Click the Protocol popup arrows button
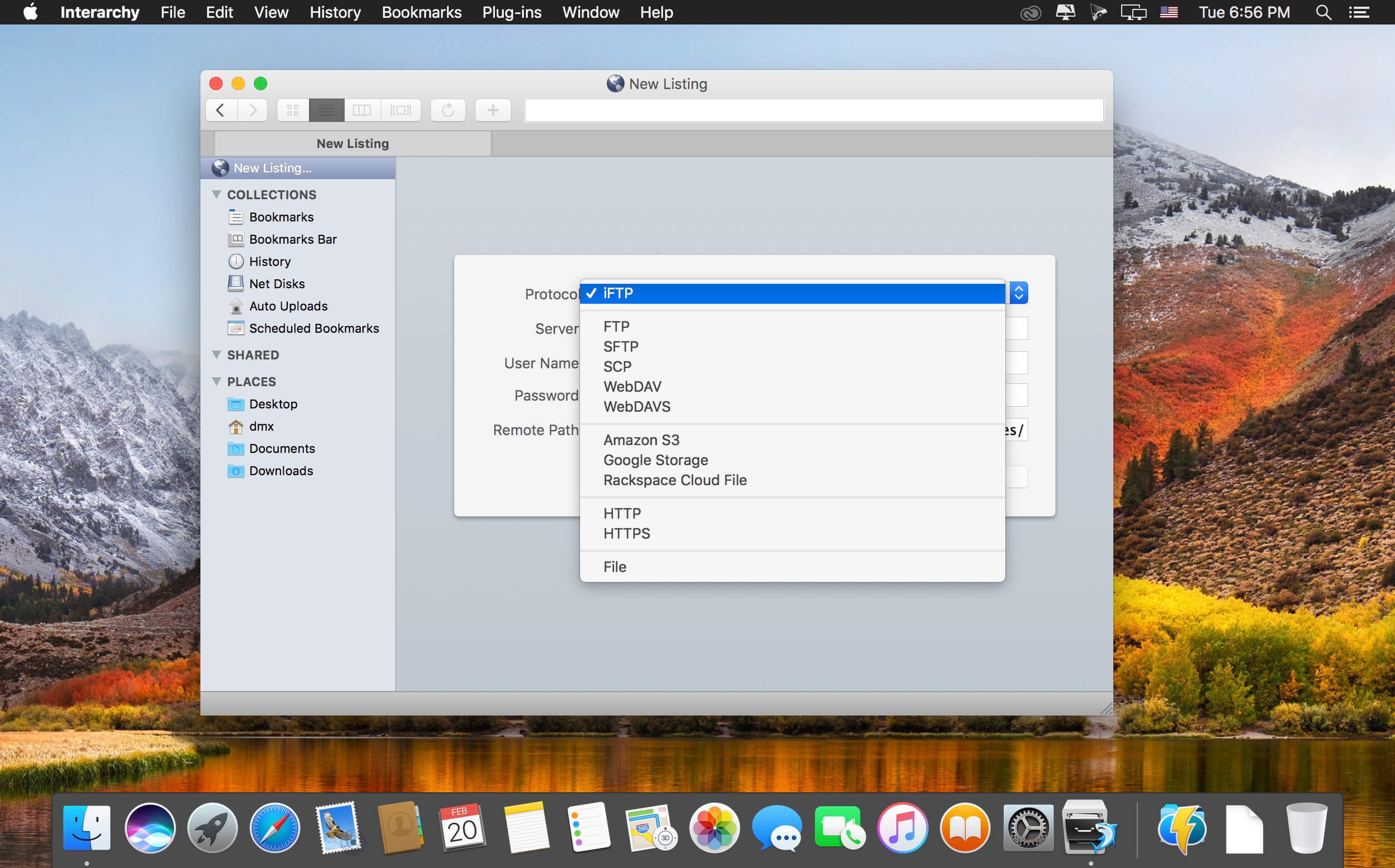Image resolution: width=1395 pixels, height=868 pixels. (x=1018, y=293)
